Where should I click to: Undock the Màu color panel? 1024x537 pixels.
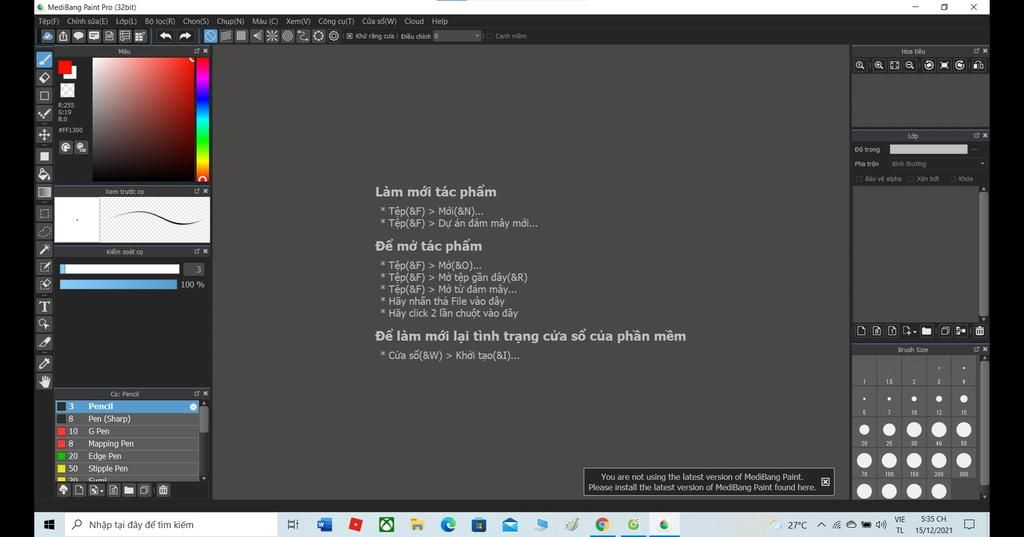pos(197,51)
